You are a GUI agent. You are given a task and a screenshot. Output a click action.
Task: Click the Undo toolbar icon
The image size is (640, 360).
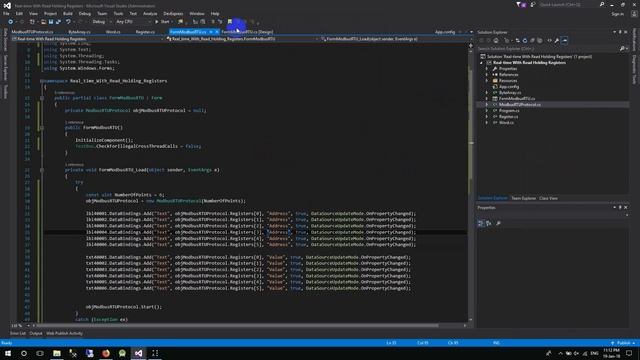pyautogui.click(x=68, y=22)
